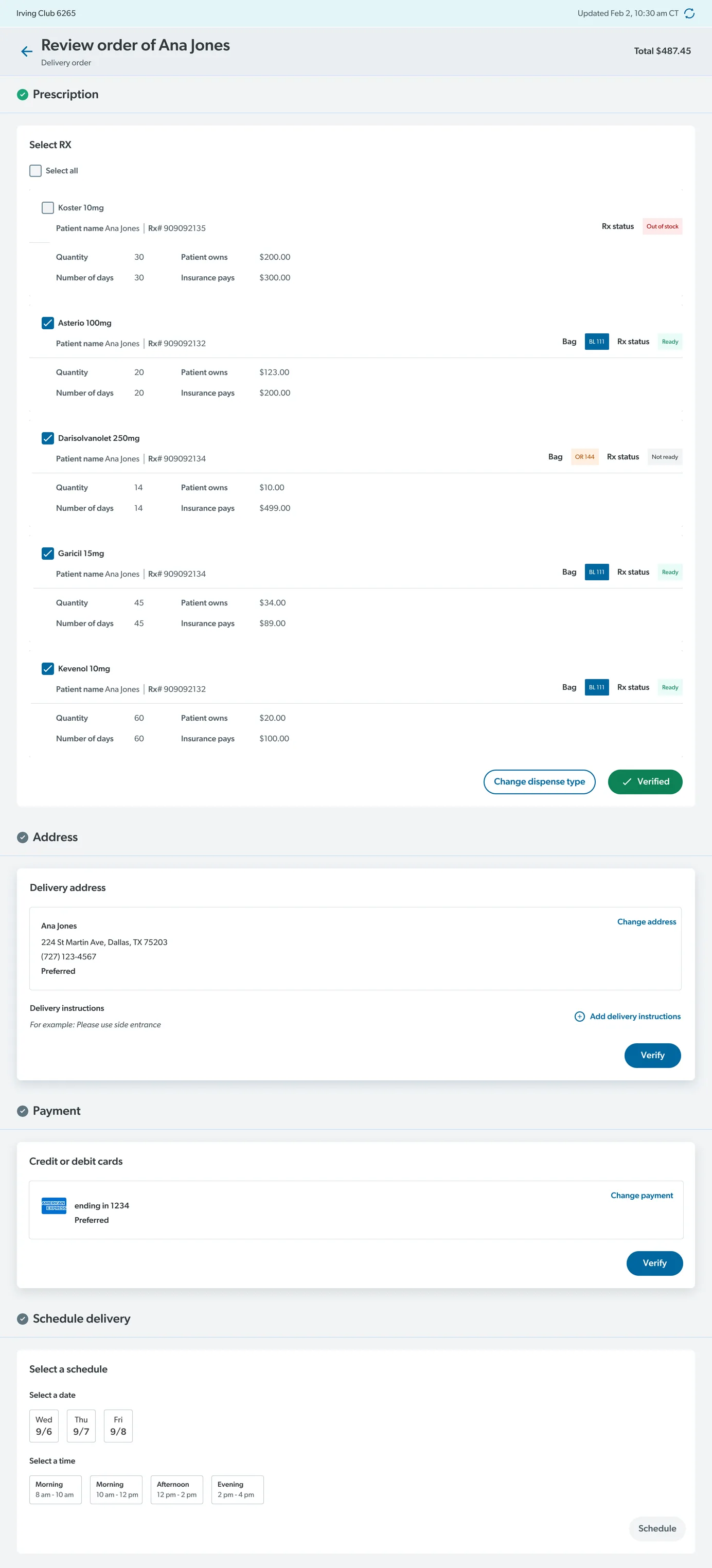Image resolution: width=712 pixels, height=1568 pixels.
Task: Open the Change address link
Action: [x=647, y=921]
